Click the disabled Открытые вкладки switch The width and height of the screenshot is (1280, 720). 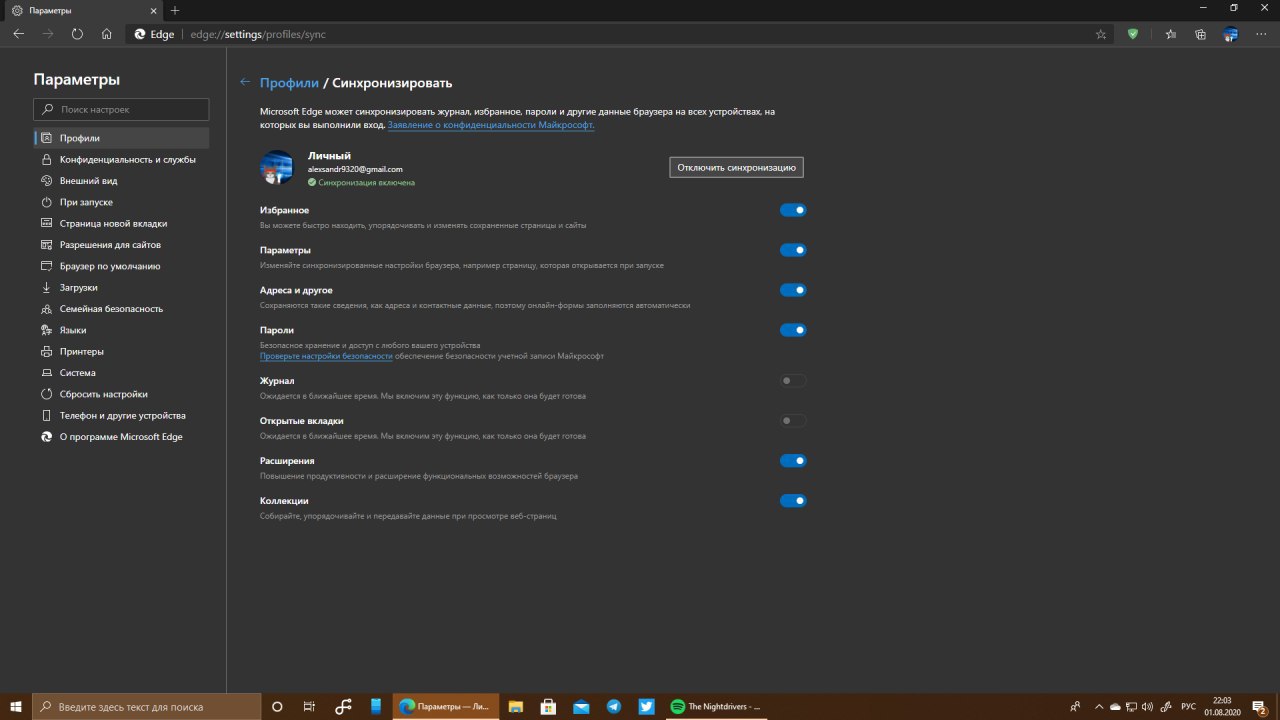(793, 421)
